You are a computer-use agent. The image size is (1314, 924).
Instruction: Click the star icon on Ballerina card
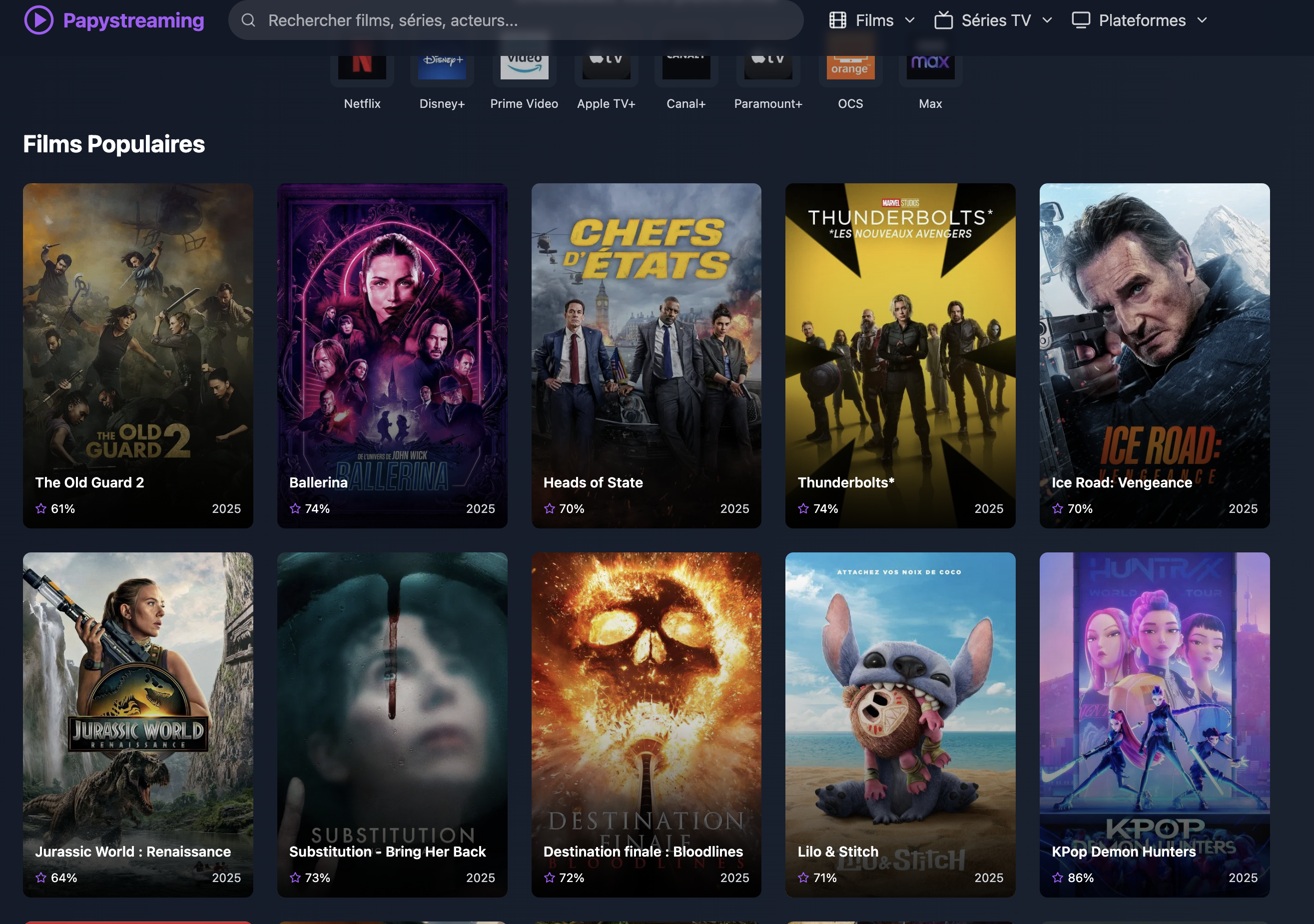[x=295, y=508]
